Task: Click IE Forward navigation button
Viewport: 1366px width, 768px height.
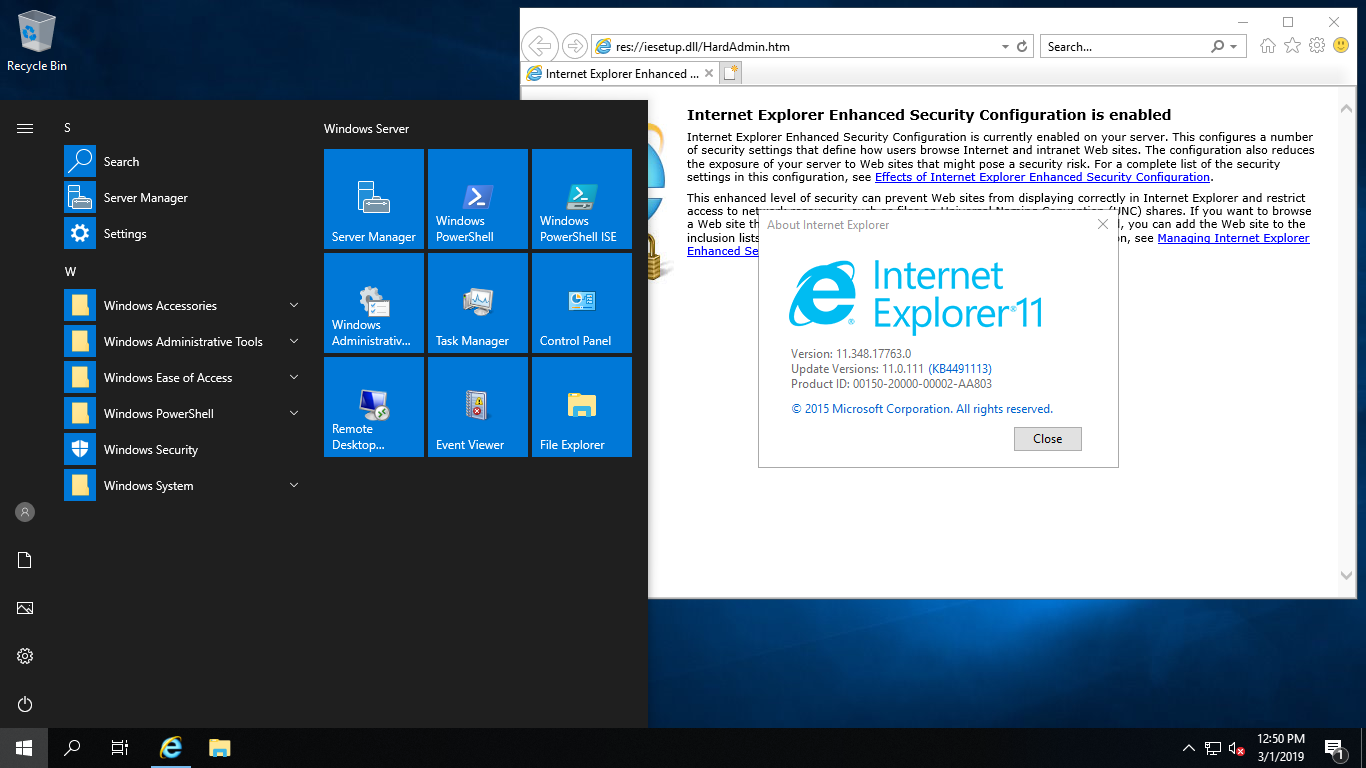Action: point(574,46)
